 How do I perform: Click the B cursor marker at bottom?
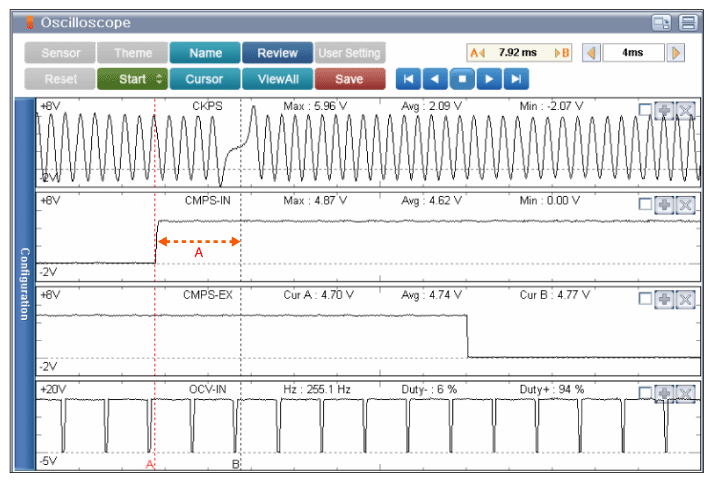click(236, 464)
